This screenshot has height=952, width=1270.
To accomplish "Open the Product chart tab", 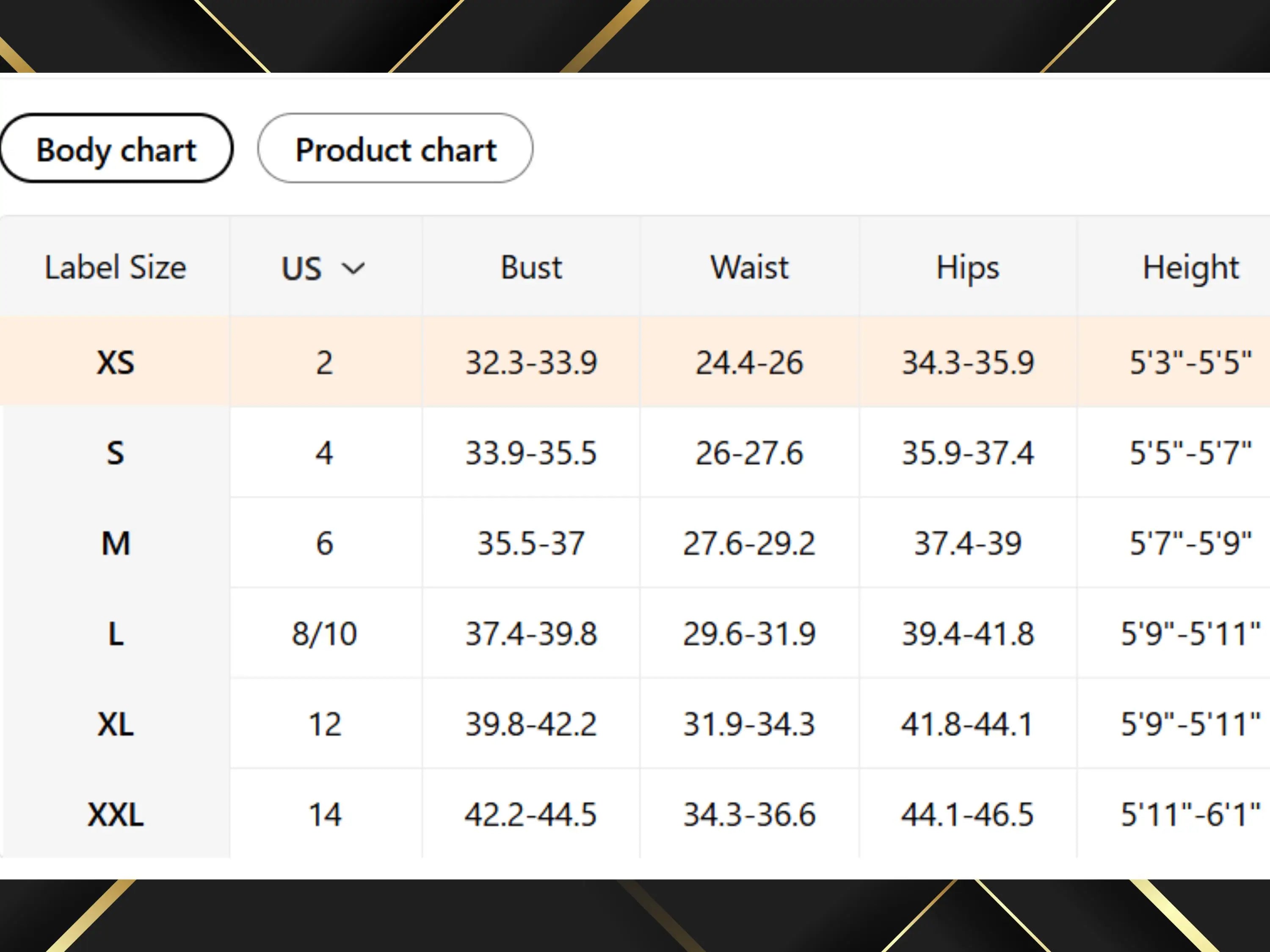I will [395, 149].
